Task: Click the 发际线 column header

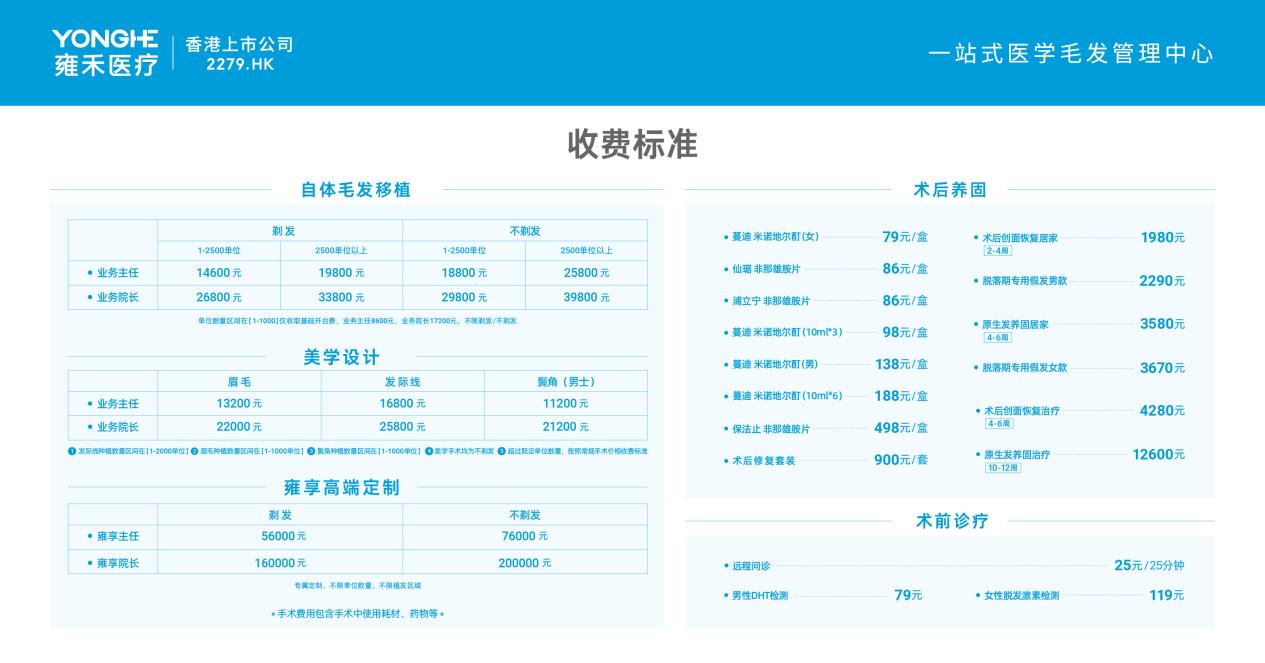Action: (402, 381)
